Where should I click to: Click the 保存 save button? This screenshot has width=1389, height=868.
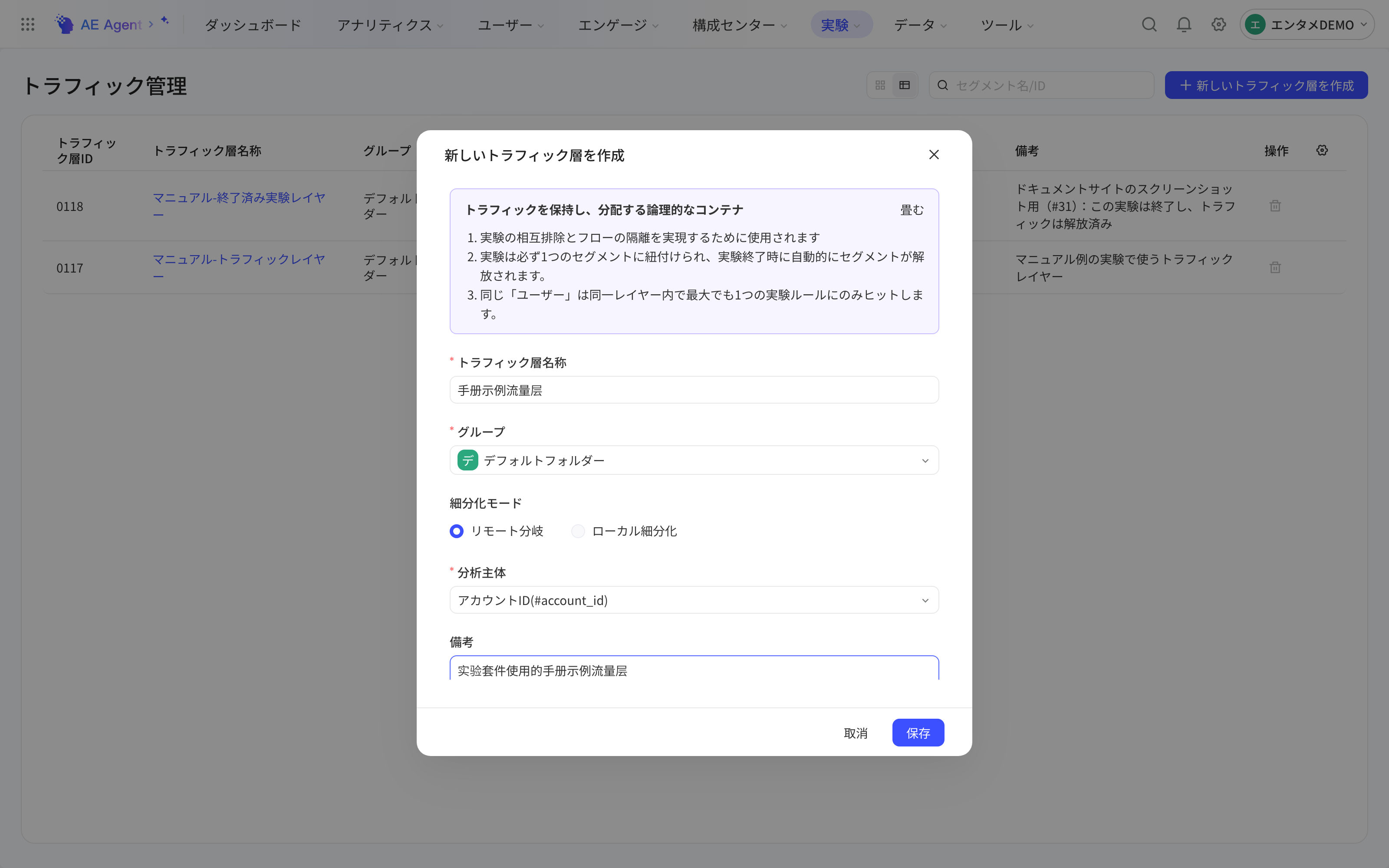point(918,733)
